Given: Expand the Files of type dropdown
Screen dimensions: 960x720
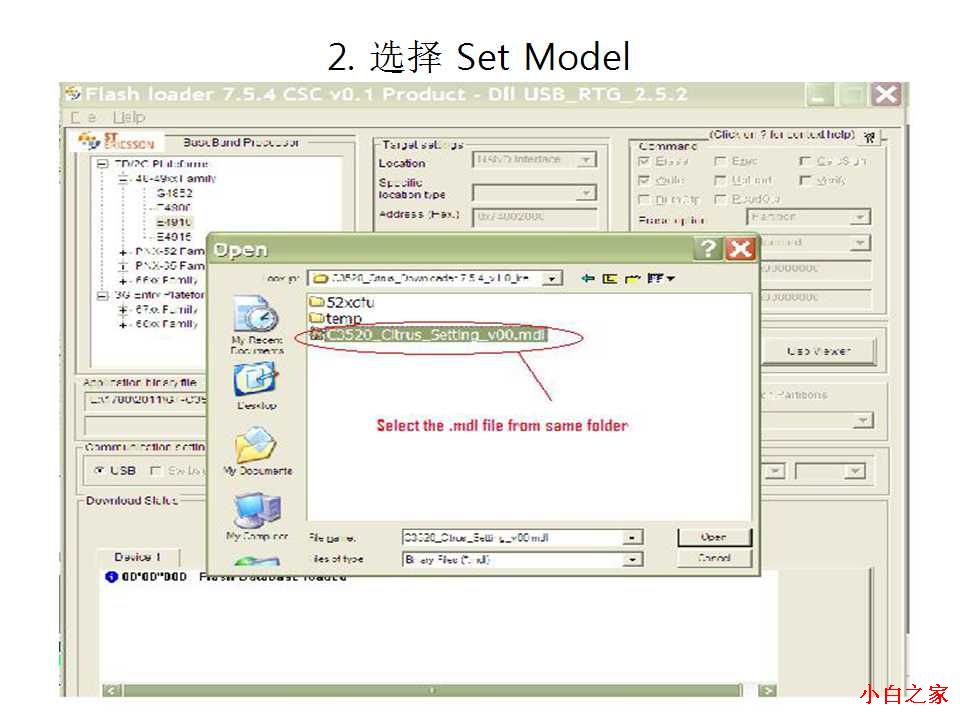Looking at the screenshot, I should pos(631,560).
